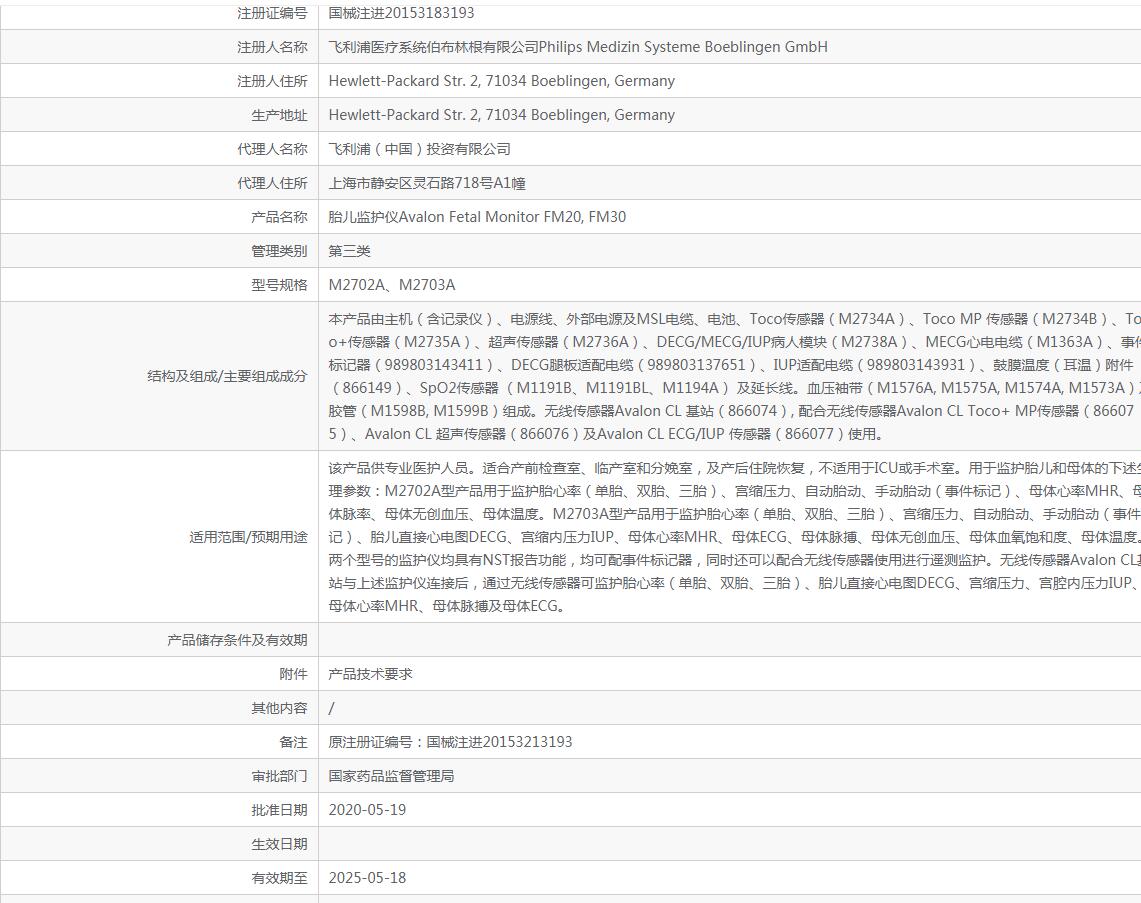Click the 注册人住所 label
This screenshot has width=1141, height=903.
[272, 81]
